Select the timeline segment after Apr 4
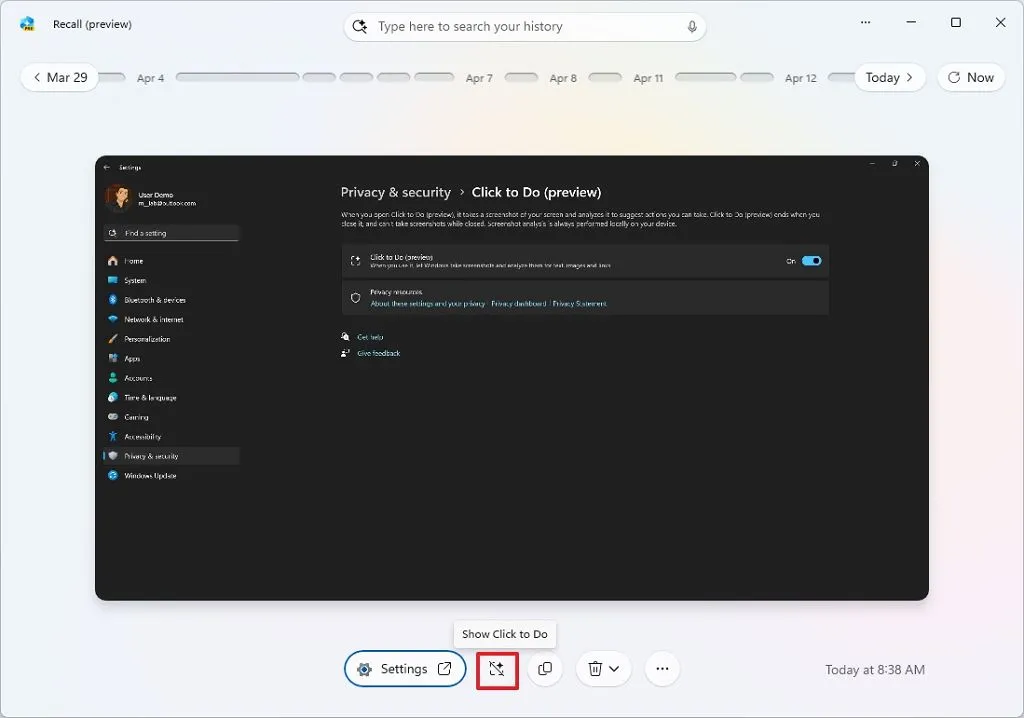The image size is (1024, 718). click(237, 77)
